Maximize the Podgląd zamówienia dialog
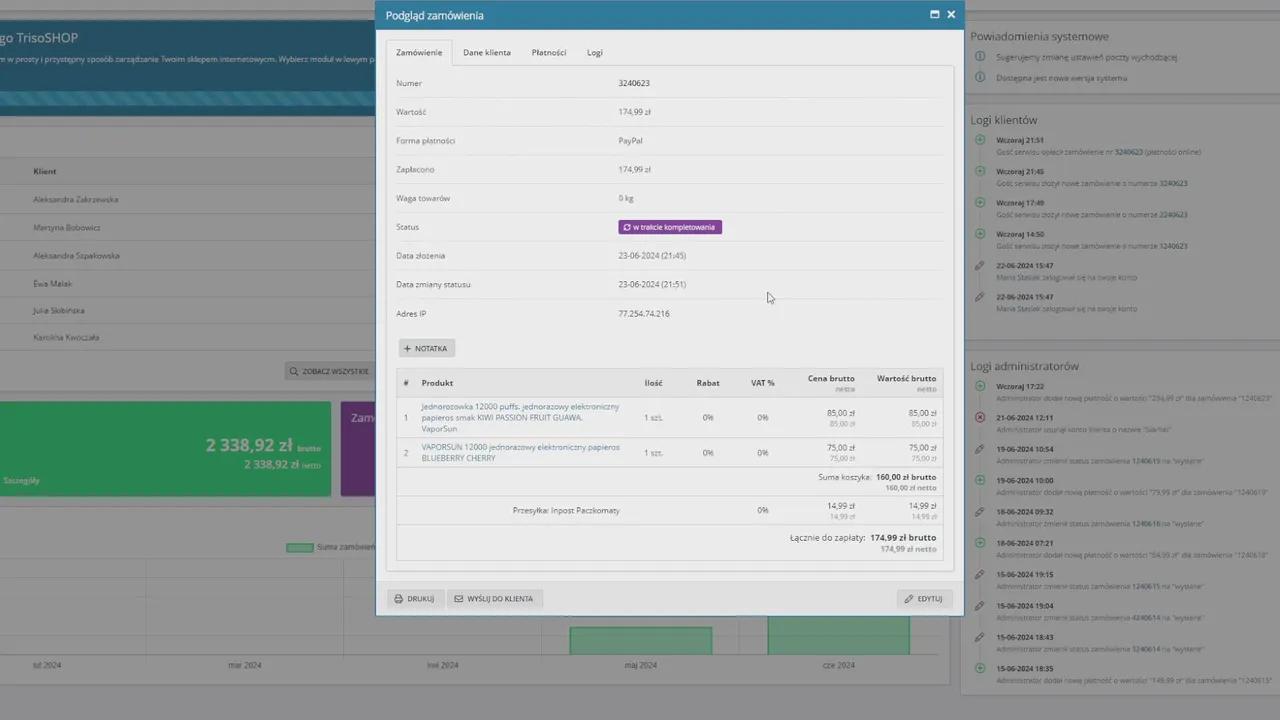Image resolution: width=1280 pixels, height=720 pixels. pos(934,15)
